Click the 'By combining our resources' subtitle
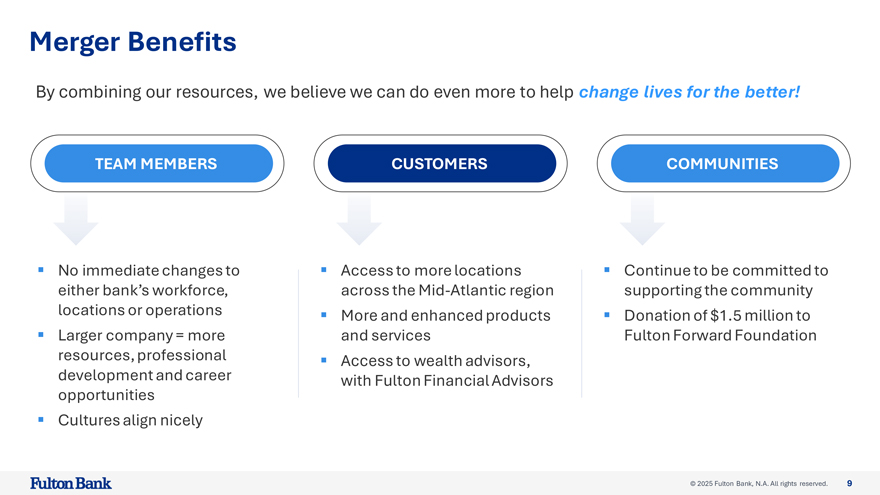 pos(305,93)
